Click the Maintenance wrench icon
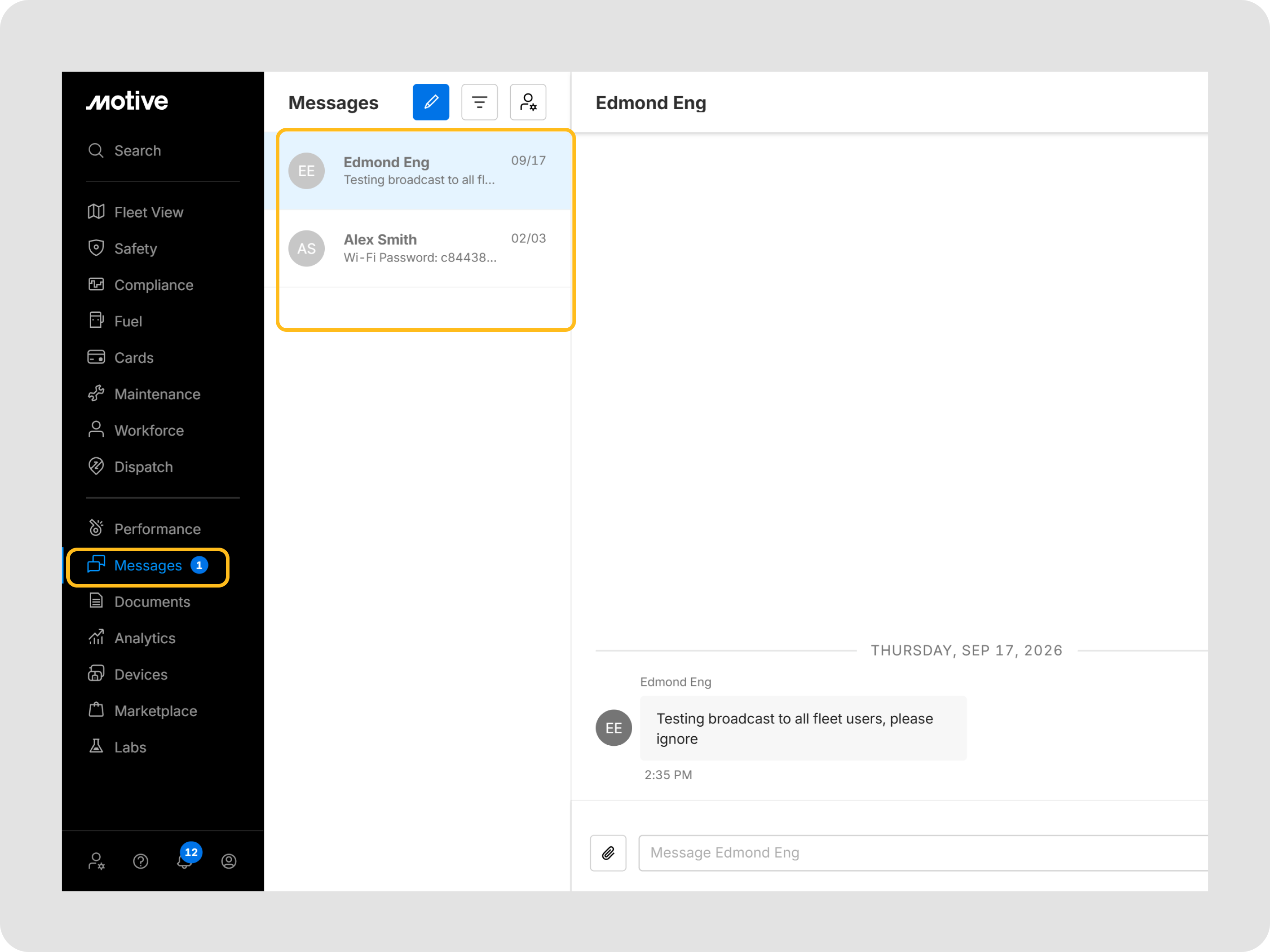This screenshot has height=952, width=1270. [x=96, y=393]
